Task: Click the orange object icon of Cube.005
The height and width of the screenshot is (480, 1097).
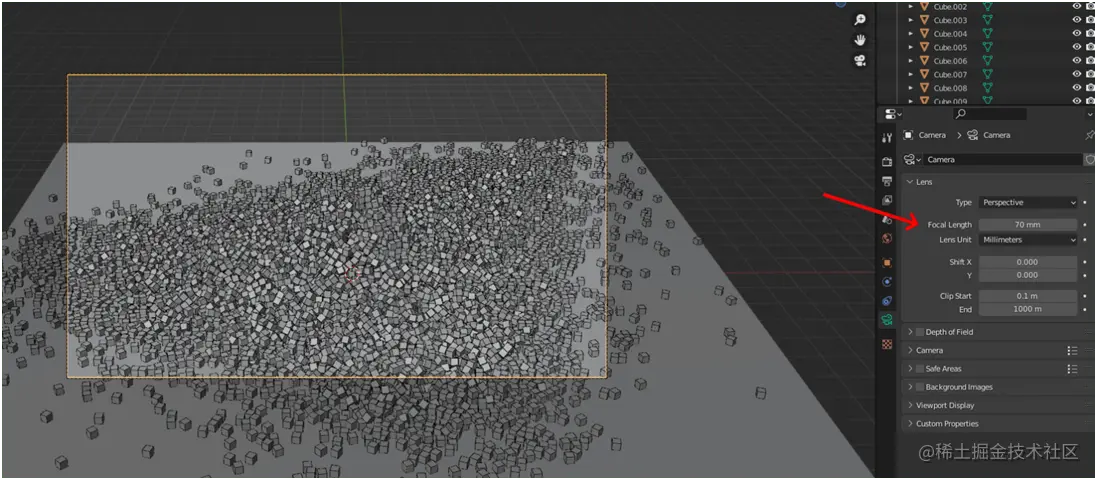Action: tap(924, 48)
